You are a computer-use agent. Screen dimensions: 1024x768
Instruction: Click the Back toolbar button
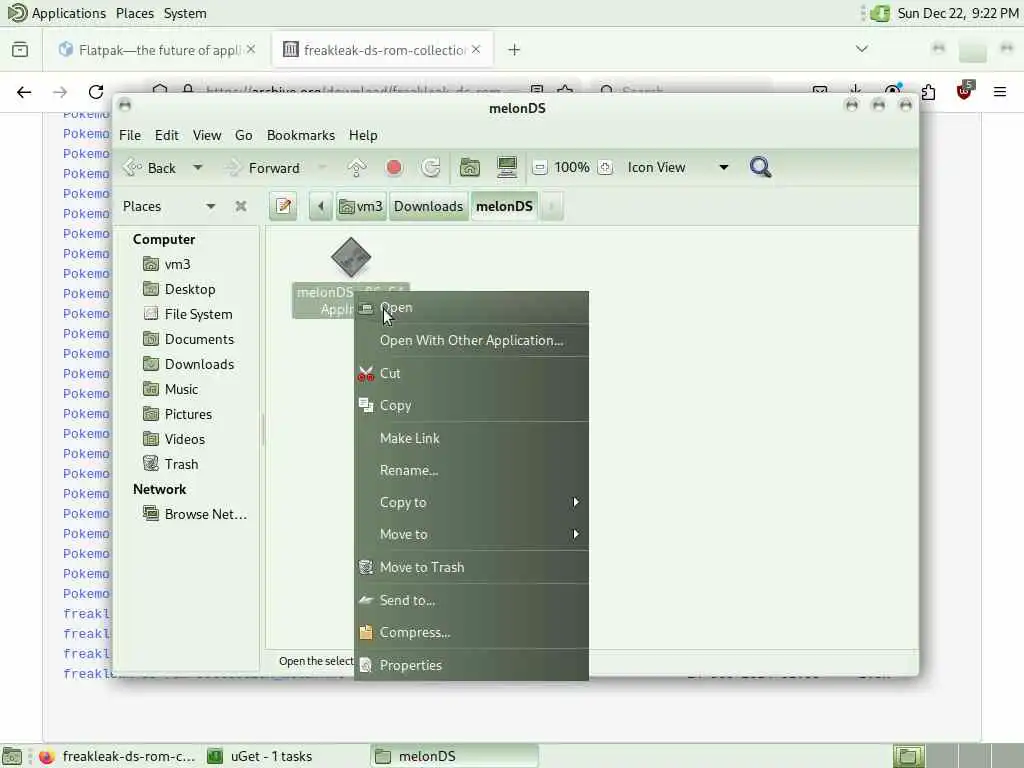point(150,168)
